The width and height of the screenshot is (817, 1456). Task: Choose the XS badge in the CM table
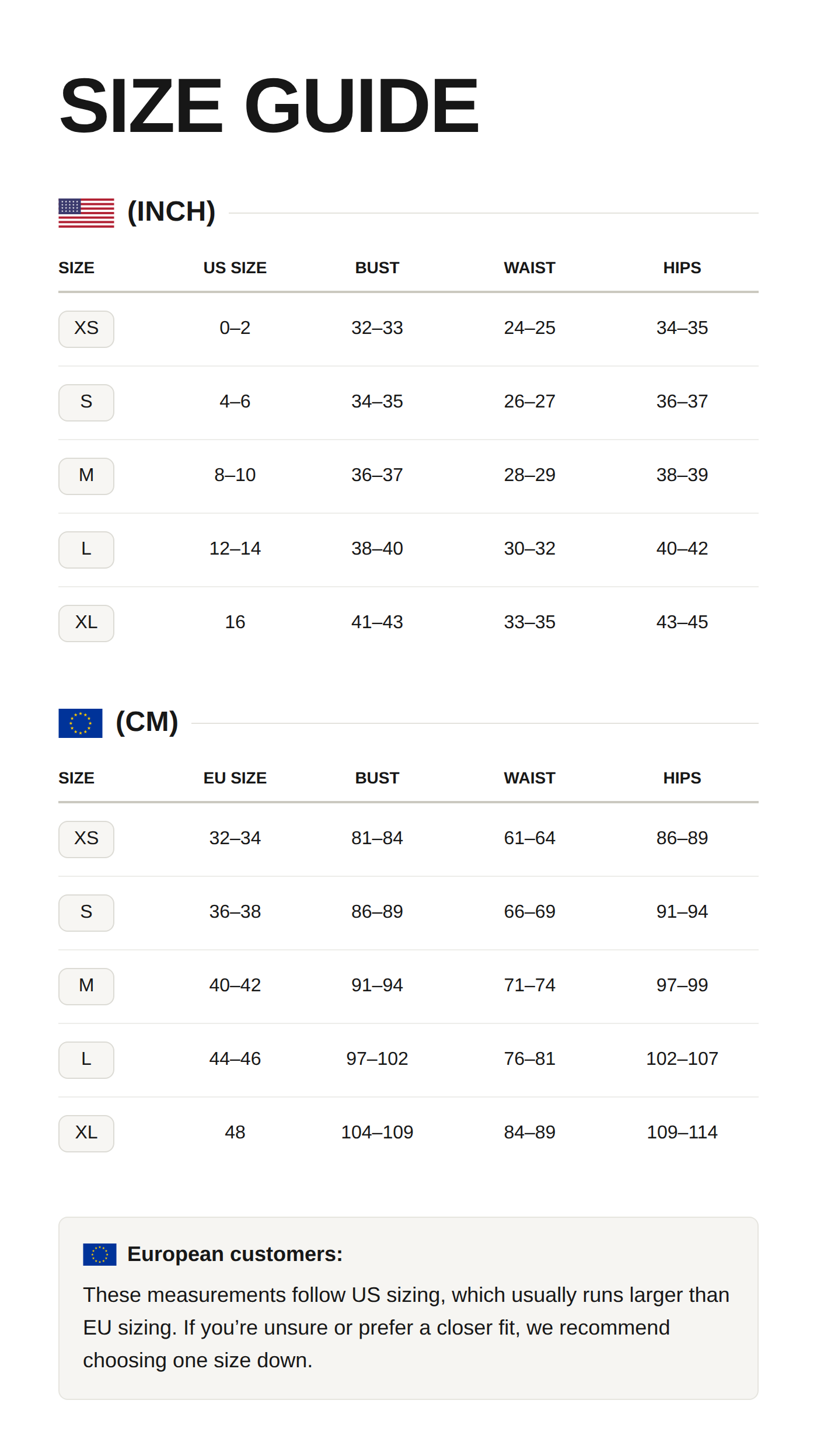click(86, 839)
